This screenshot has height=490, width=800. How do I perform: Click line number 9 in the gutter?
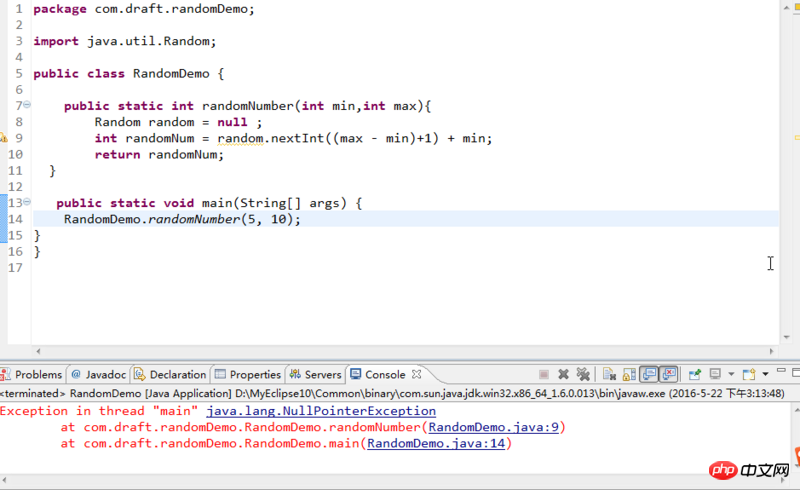pos(19,138)
